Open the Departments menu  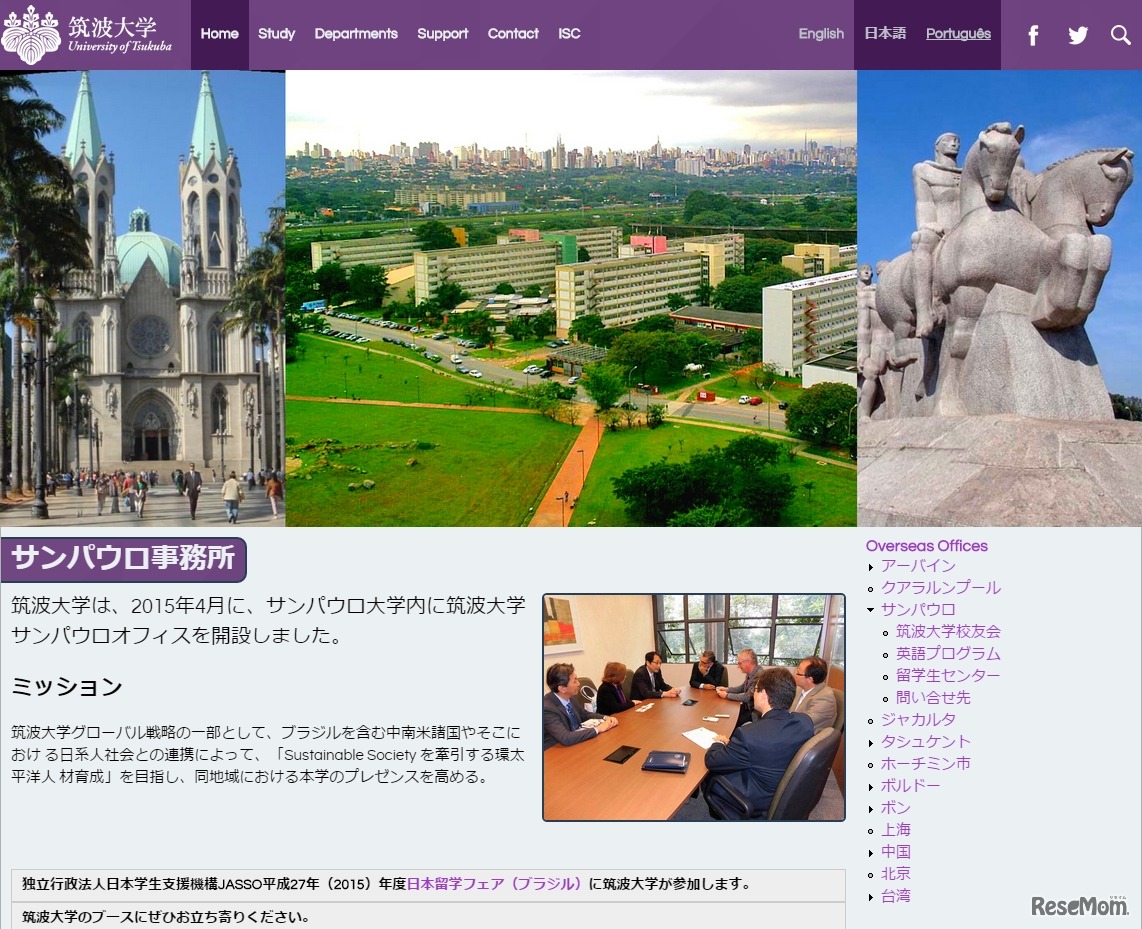(x=356, y=34)
